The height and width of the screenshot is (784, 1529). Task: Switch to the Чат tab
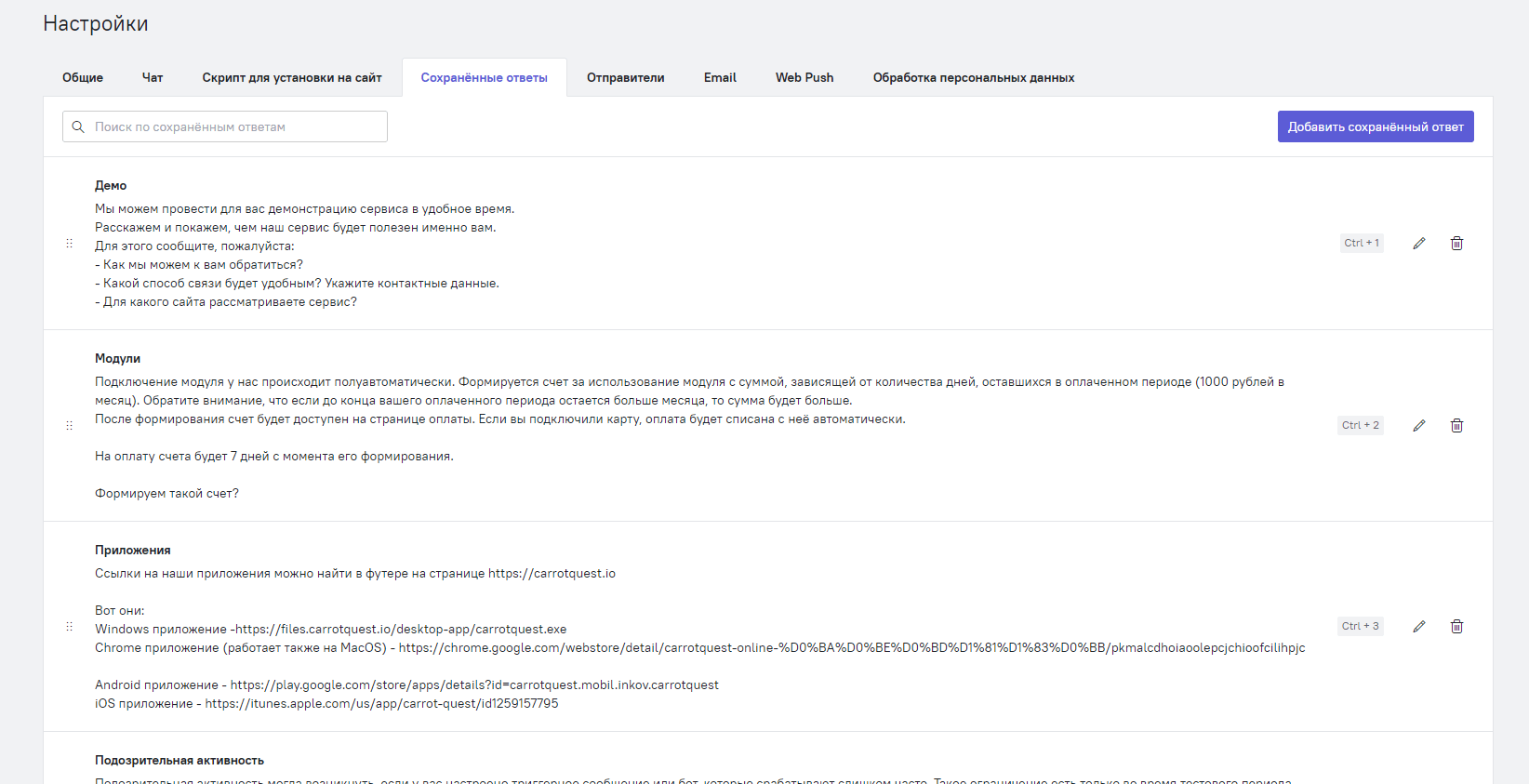click(x=153, y=78)
